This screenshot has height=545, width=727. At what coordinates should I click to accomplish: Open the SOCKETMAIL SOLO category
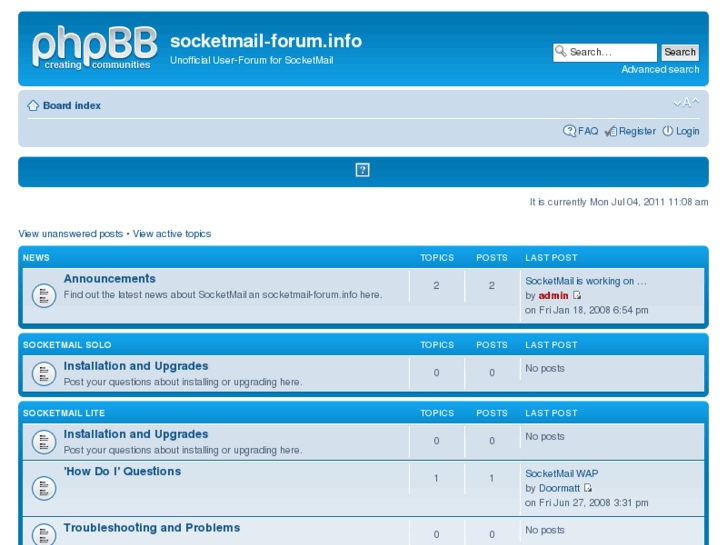(67, 345)
